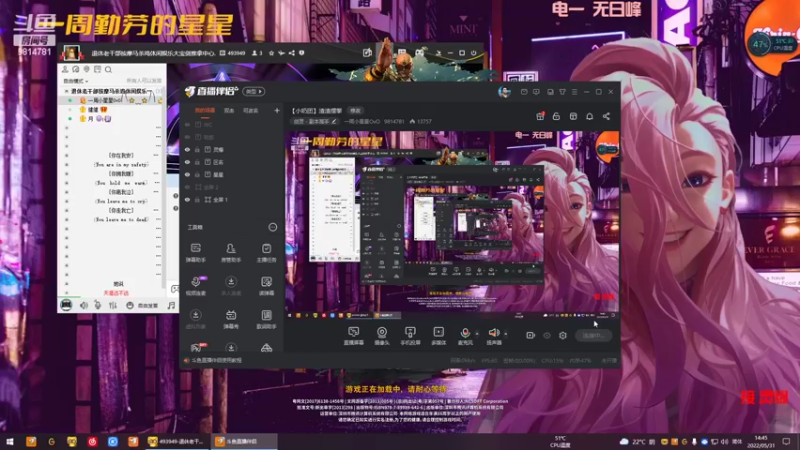Collapse the channel tree root in voice chat

(66, 91)
